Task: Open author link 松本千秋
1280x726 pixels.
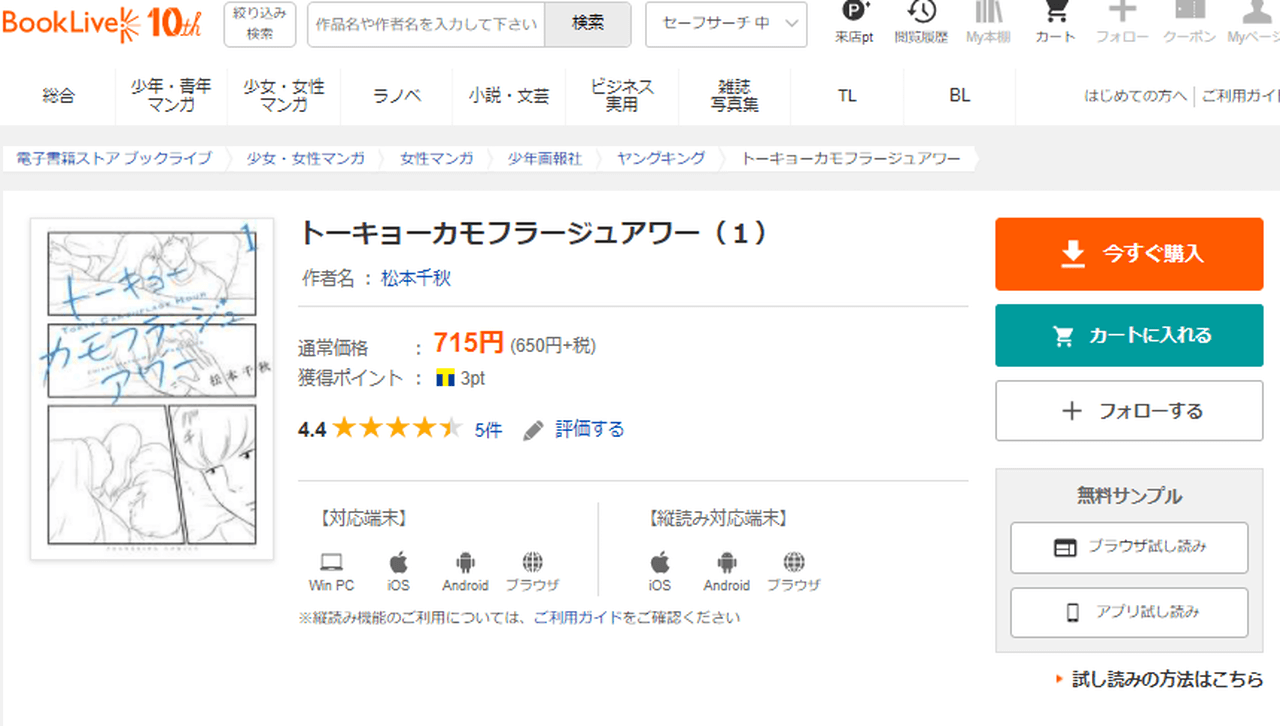Action: (416, 279)
